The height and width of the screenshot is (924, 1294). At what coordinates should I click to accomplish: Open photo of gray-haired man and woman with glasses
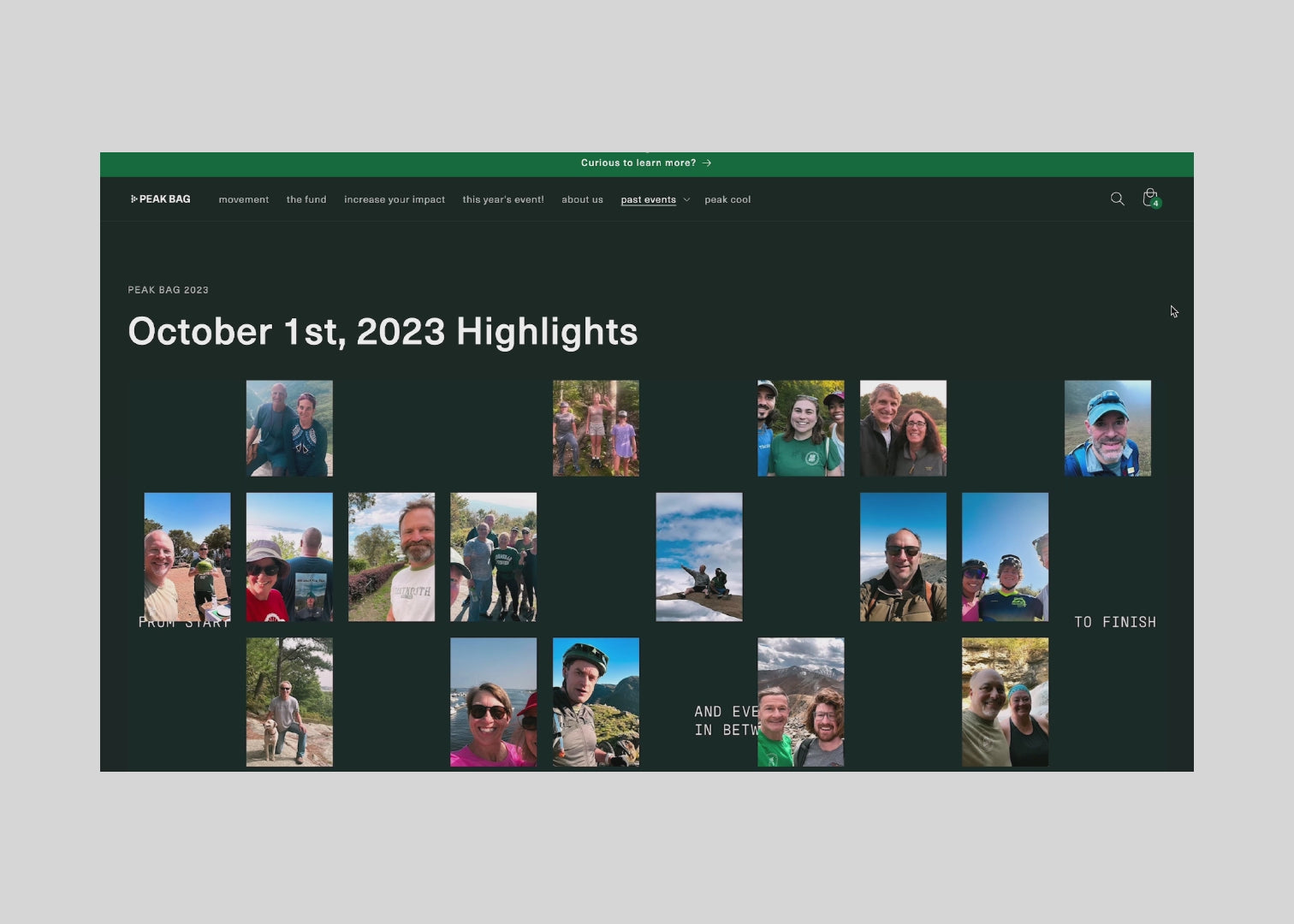pos(903,428)
